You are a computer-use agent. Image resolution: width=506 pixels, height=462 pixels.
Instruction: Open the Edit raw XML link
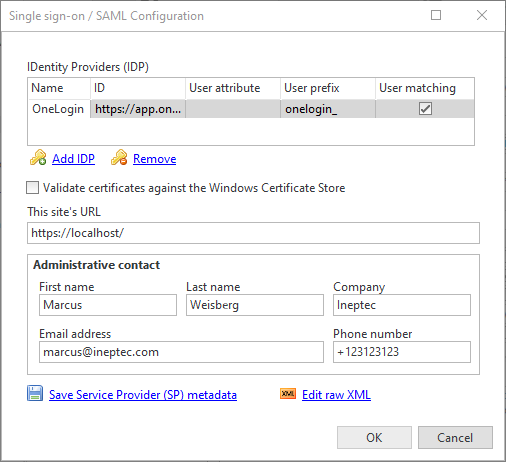click(336, 395)
